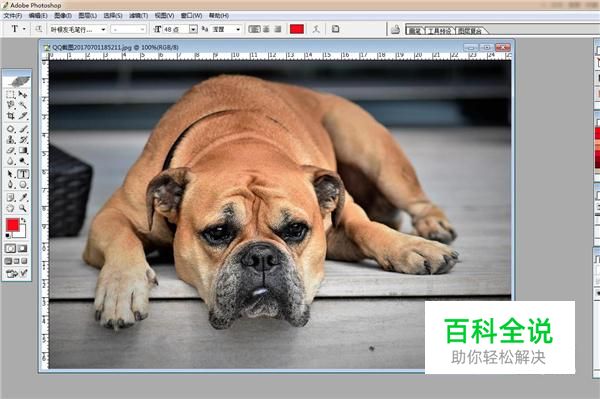Image resolution: width=600 pixels, height=399 pixels.
Task: Click the dog photo canvas
Action: 280,214
